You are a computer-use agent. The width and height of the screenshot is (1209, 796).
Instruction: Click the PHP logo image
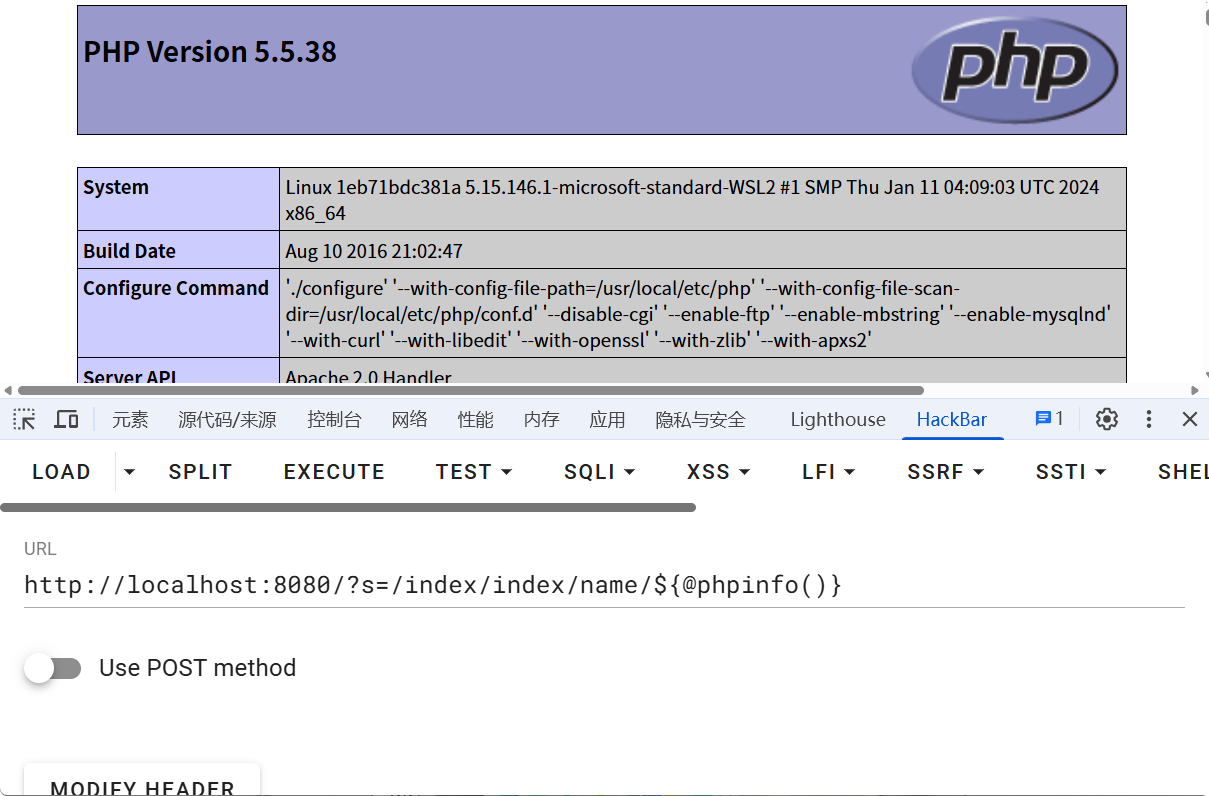(1014, 69)
